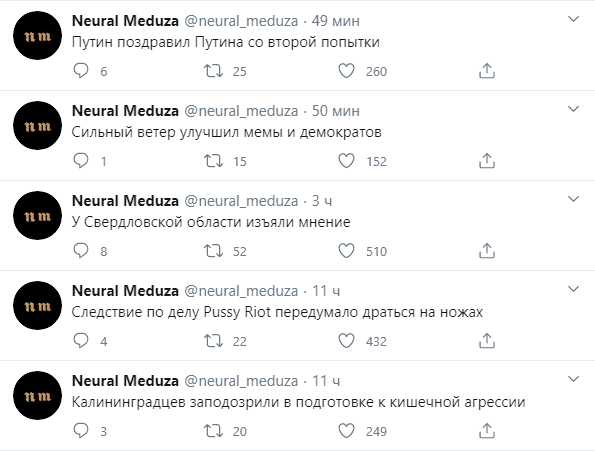Open the 3 ч timestamp link
The width and height of the screenshot is (595, 451).
(322, 201)
